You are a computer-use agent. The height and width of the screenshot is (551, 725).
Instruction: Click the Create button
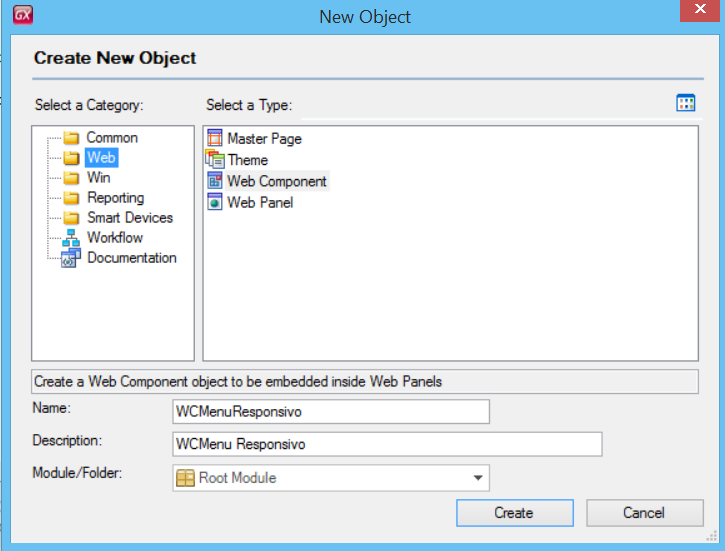coord(515,513)
